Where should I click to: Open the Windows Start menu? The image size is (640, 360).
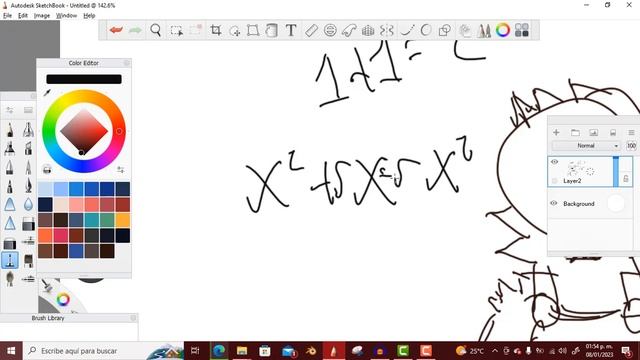(x=11, y=351)
